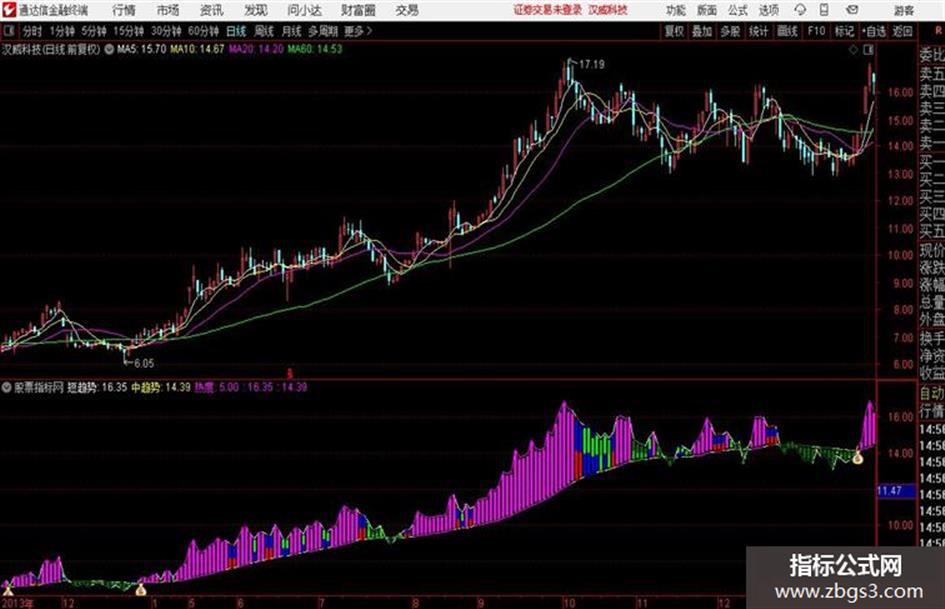Toggle the left side panel icon
Viewport: 945px width, 609px height.
[8, 31]
